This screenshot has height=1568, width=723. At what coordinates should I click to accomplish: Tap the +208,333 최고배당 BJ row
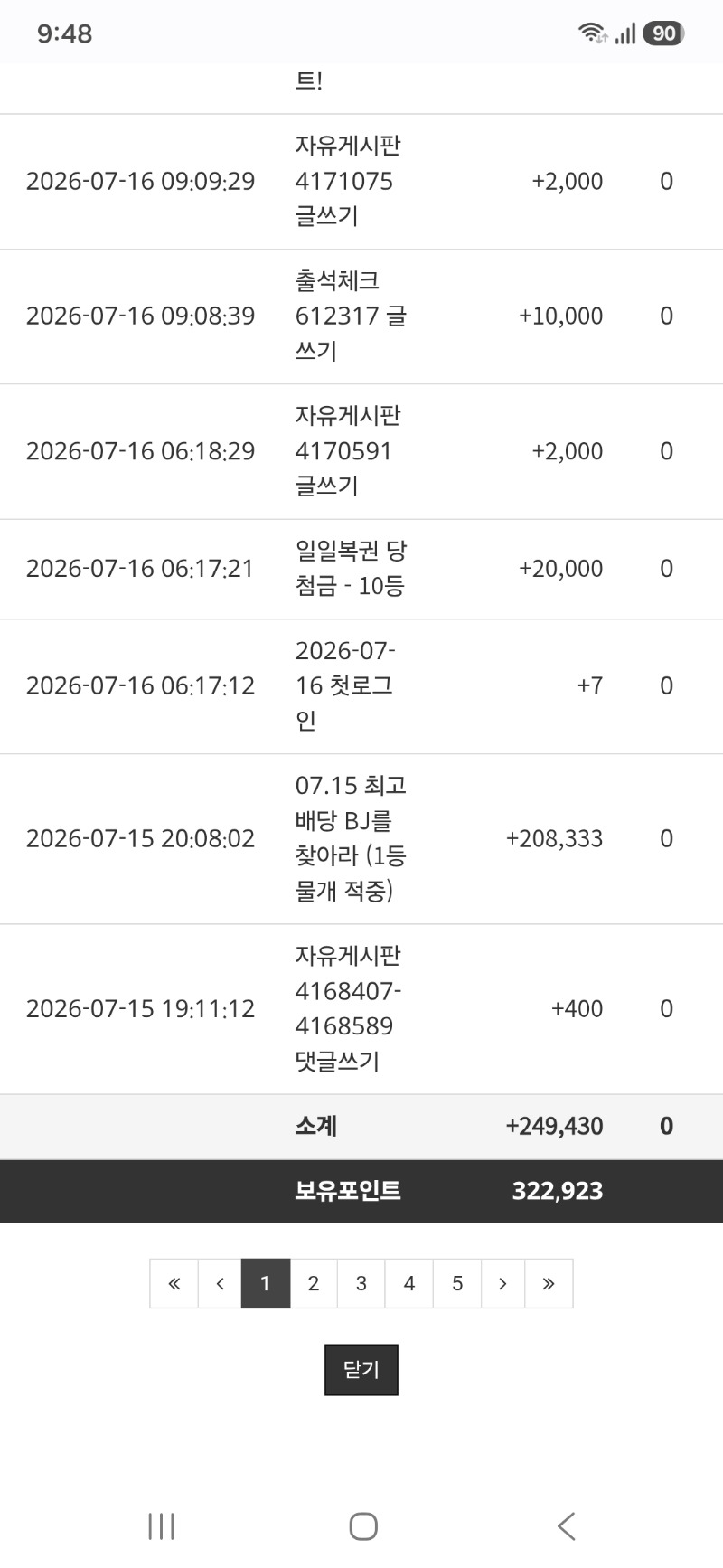pos(361,838)
